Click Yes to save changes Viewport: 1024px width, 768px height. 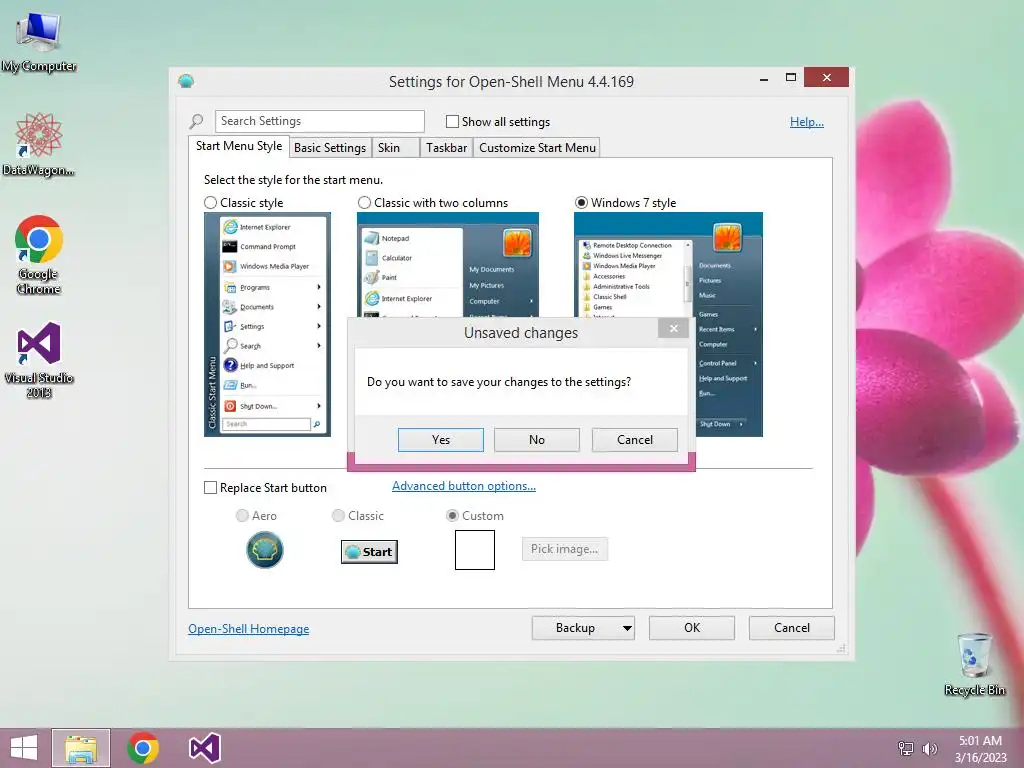click(441, 440)
